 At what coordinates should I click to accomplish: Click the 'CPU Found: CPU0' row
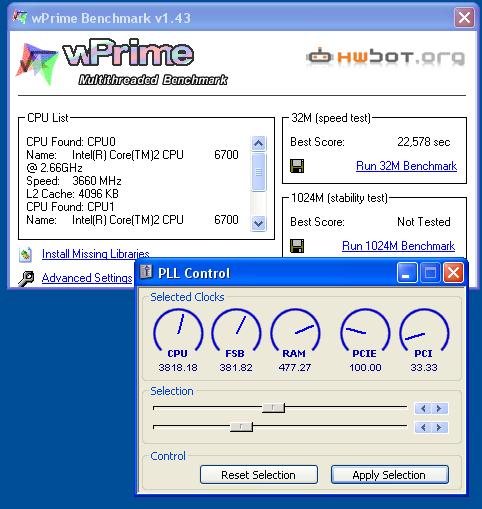pyautogui.click(x=71, y=142)
